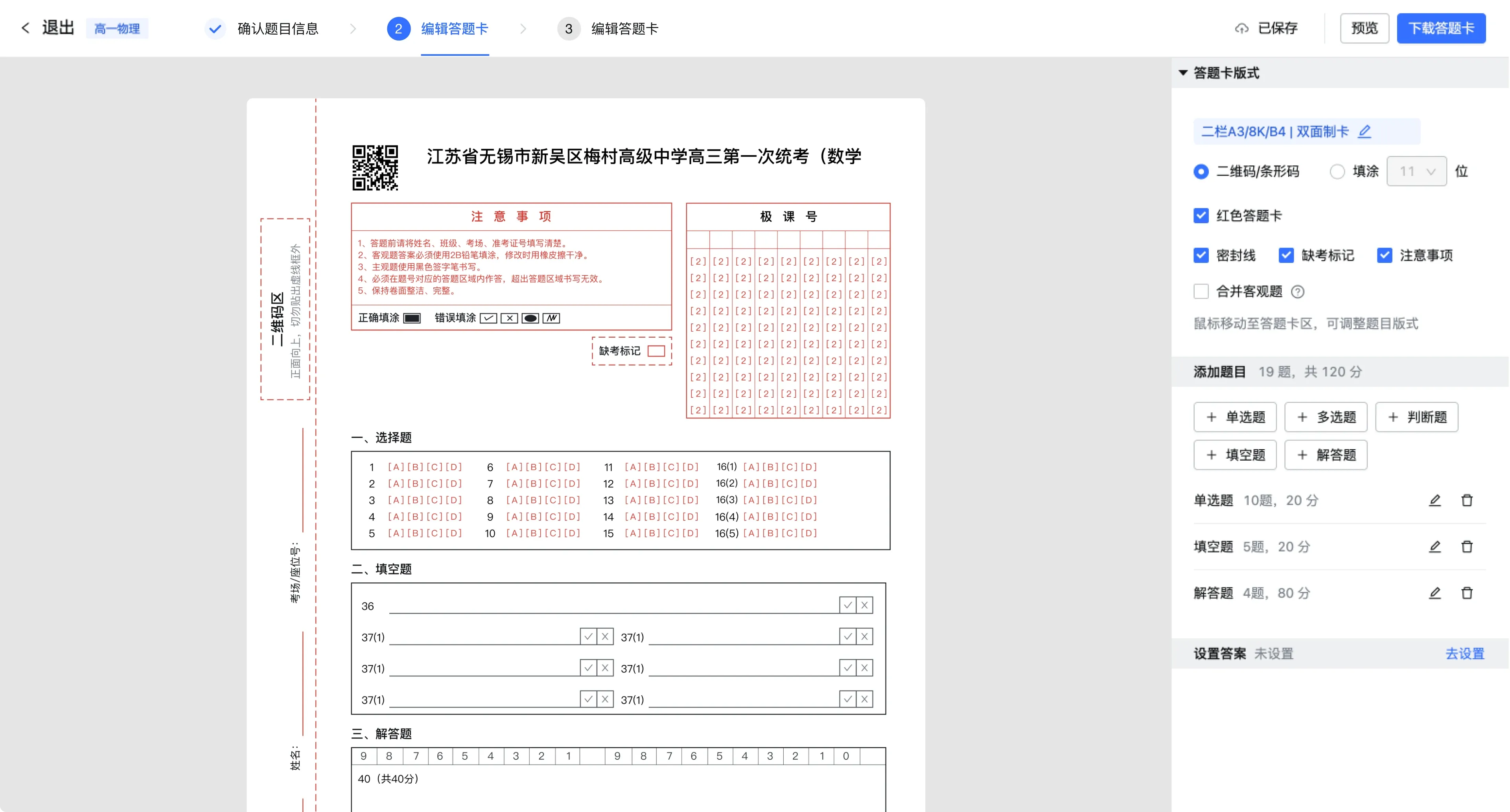Toggle the 红色答题卡 checkbox
Image resolution: width=1510 pixels, height=812 pixels.
(1201, 216)
